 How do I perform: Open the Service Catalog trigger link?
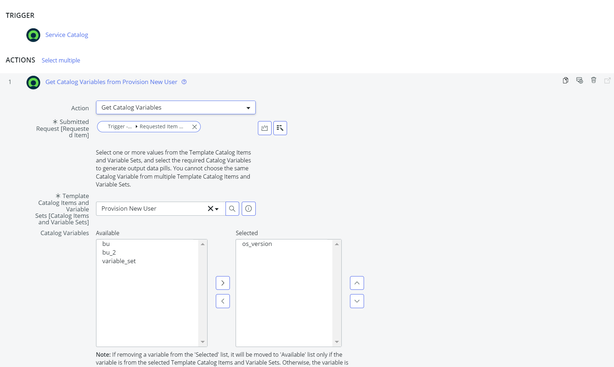coord(67,35)
